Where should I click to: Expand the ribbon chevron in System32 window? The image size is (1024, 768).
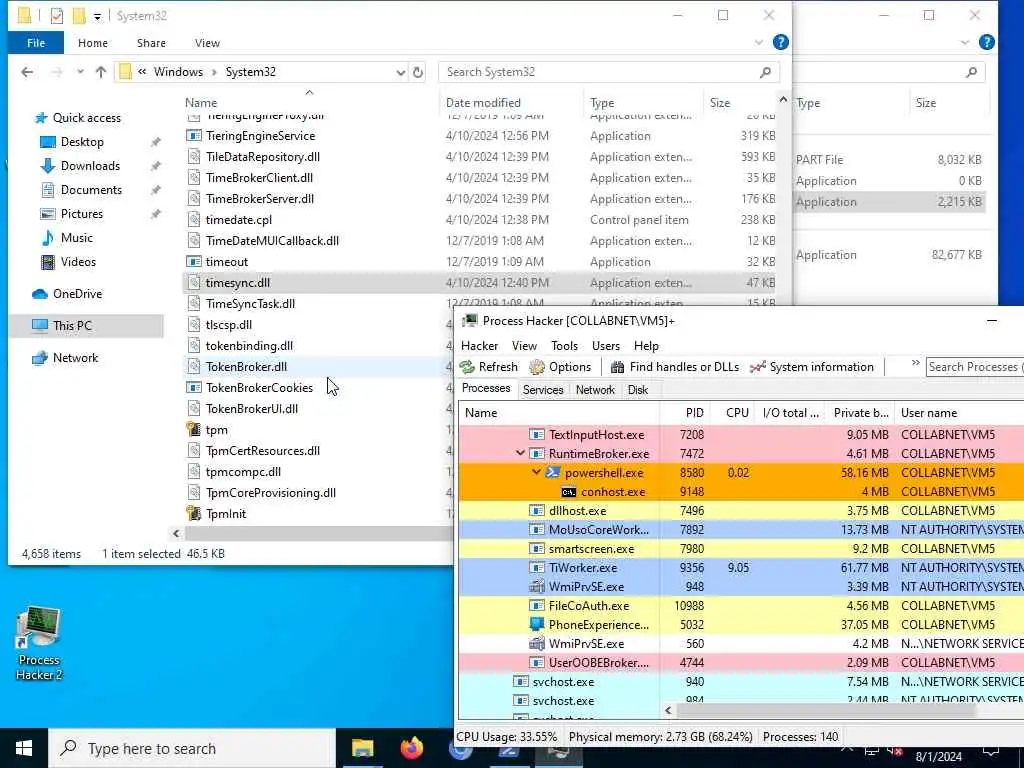758,42
